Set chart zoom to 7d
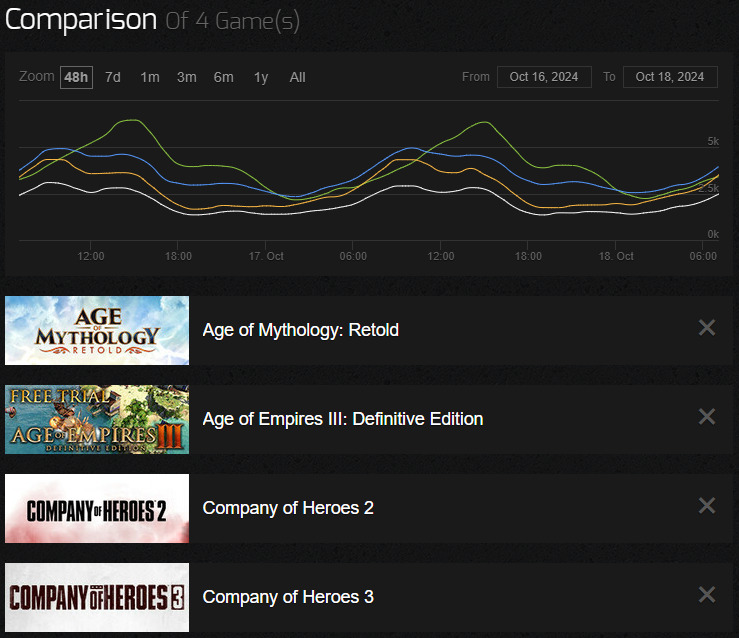This screenshot has width=739, height=638. [x=113, y=77]
